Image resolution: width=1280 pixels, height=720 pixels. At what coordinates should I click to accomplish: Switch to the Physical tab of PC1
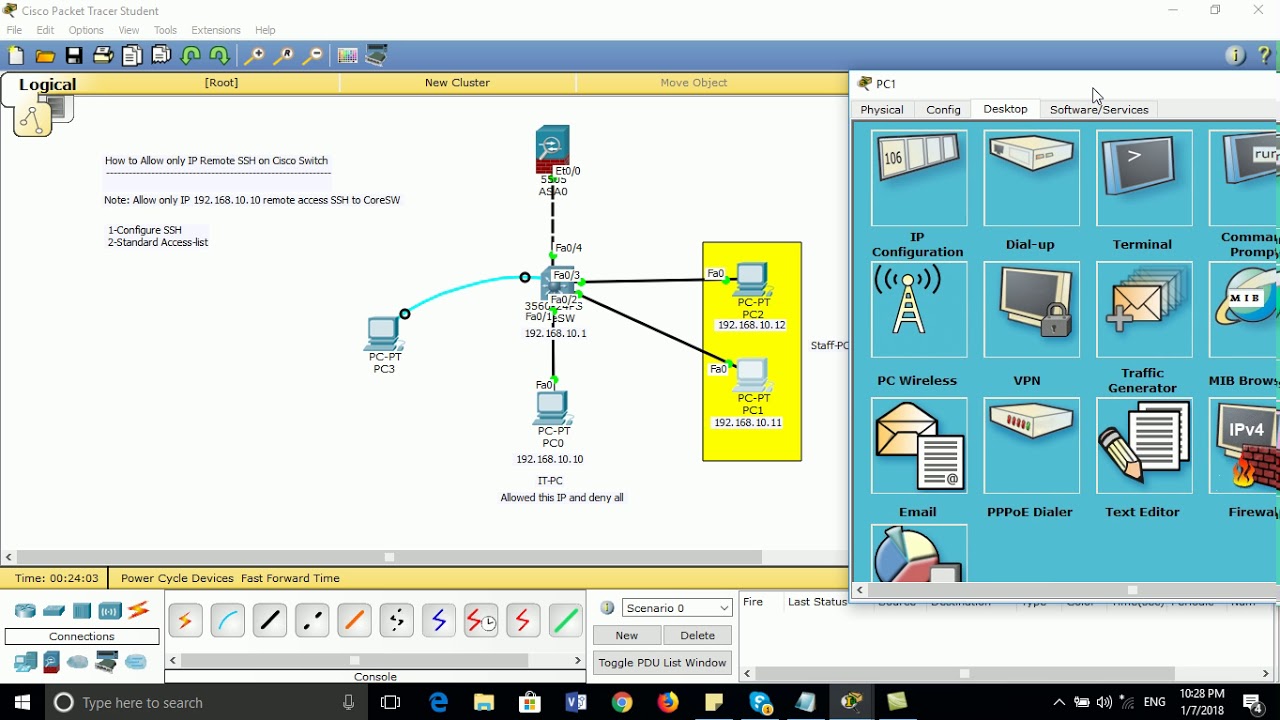882,109
